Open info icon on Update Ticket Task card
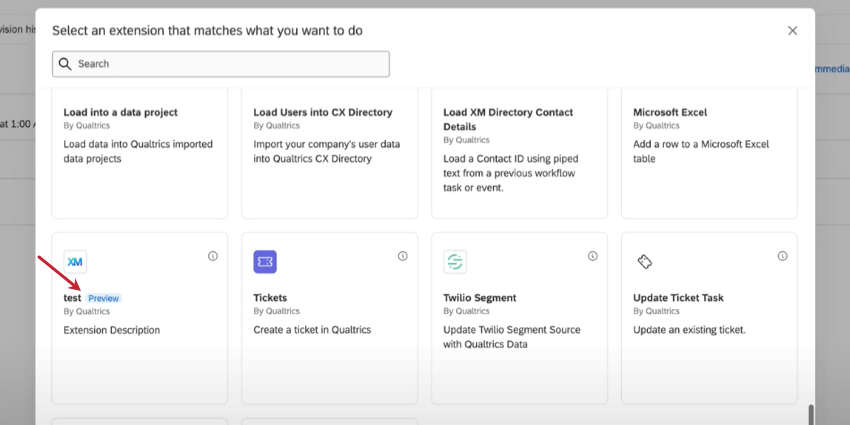 point(783,256)
